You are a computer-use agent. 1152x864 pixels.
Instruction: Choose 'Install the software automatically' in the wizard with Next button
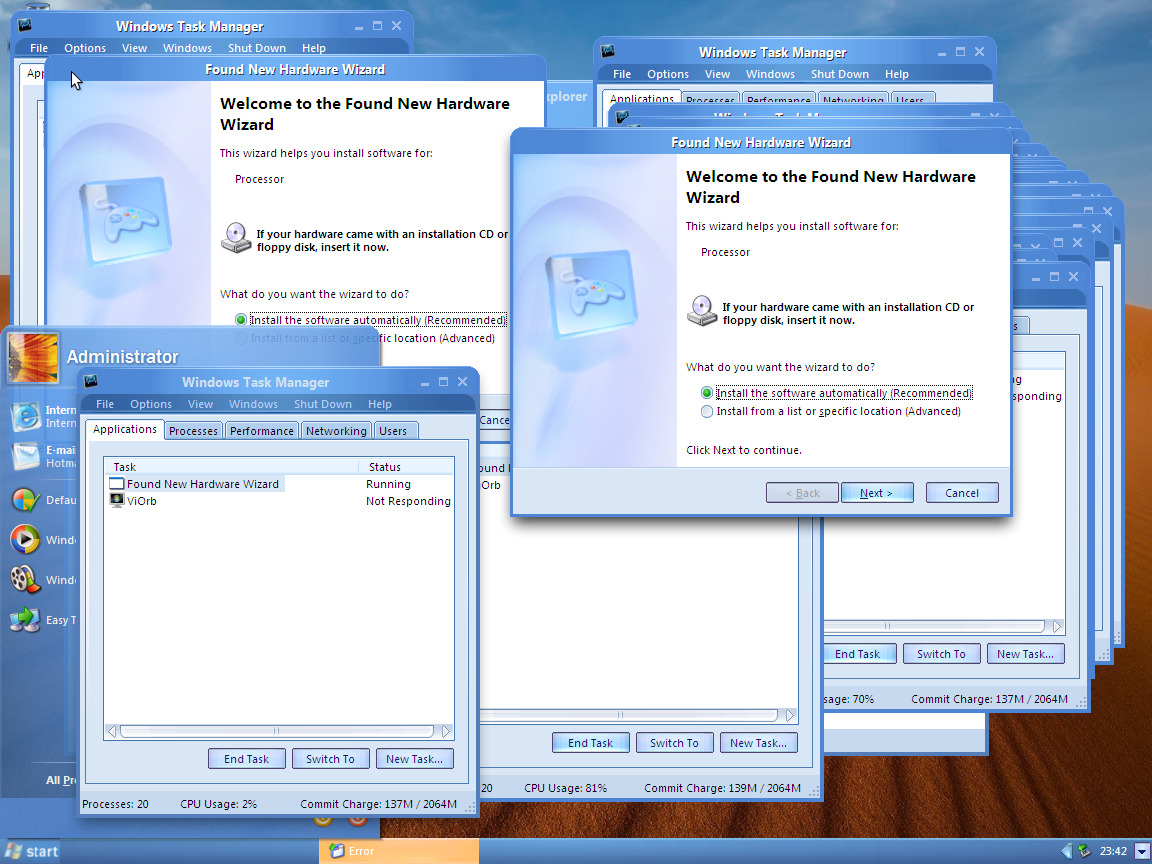706,393
